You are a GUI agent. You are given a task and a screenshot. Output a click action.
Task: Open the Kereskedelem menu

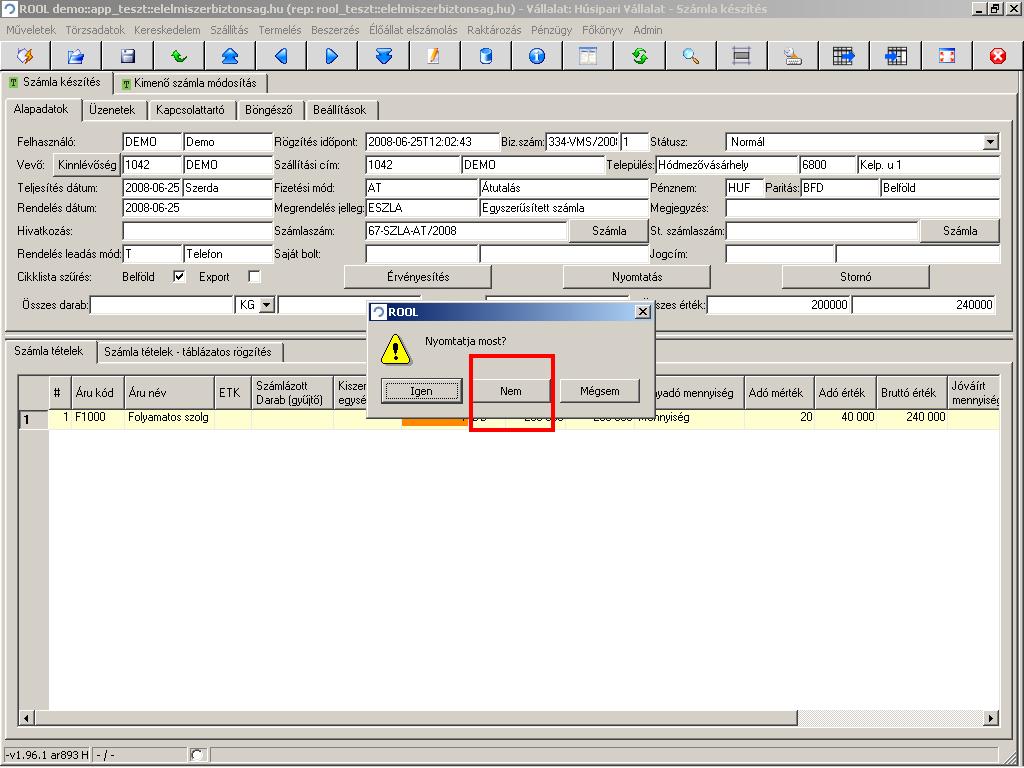[x=167, y=30]
